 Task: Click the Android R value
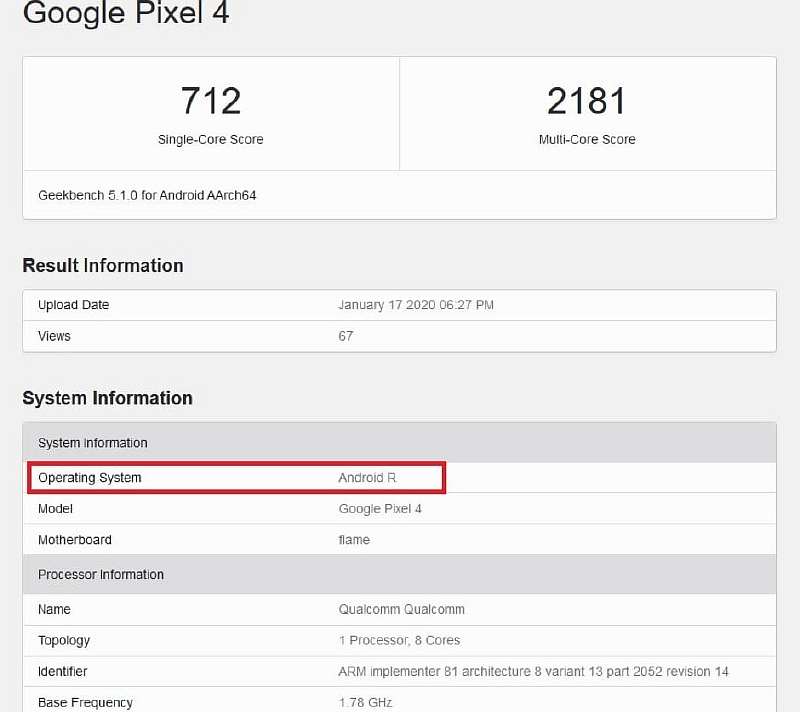(367, 478)
